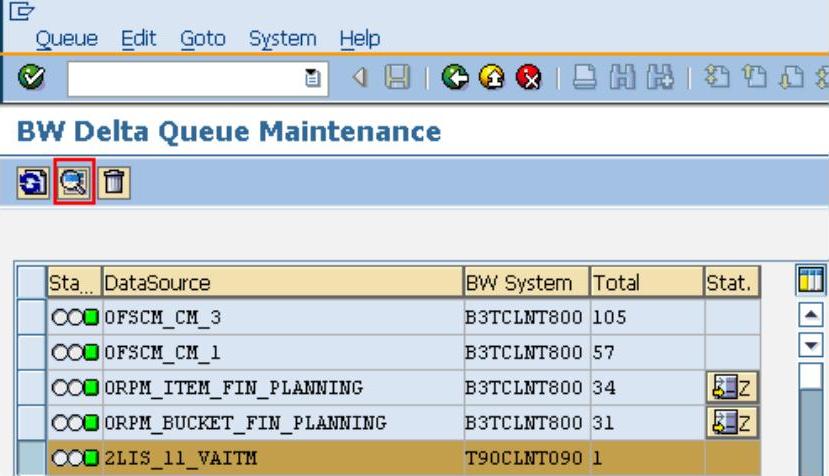
Task: Click the Display details magnifier icon
Action: 74,182
